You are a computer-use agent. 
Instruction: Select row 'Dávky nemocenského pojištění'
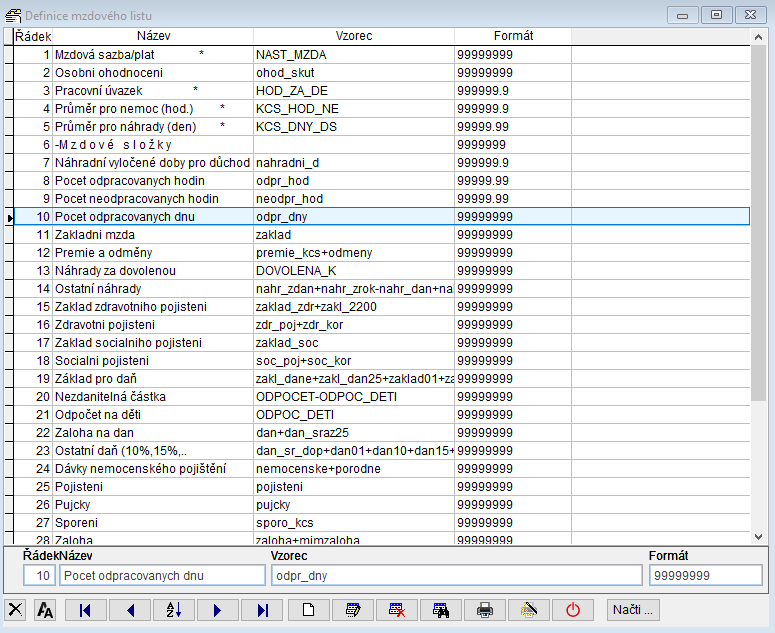pos(382,469)
